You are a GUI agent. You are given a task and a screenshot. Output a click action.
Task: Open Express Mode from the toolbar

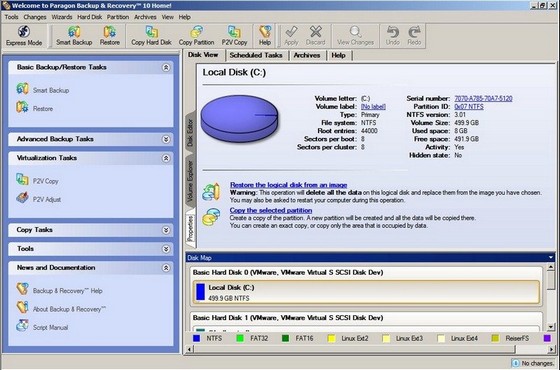pos(24,36)
